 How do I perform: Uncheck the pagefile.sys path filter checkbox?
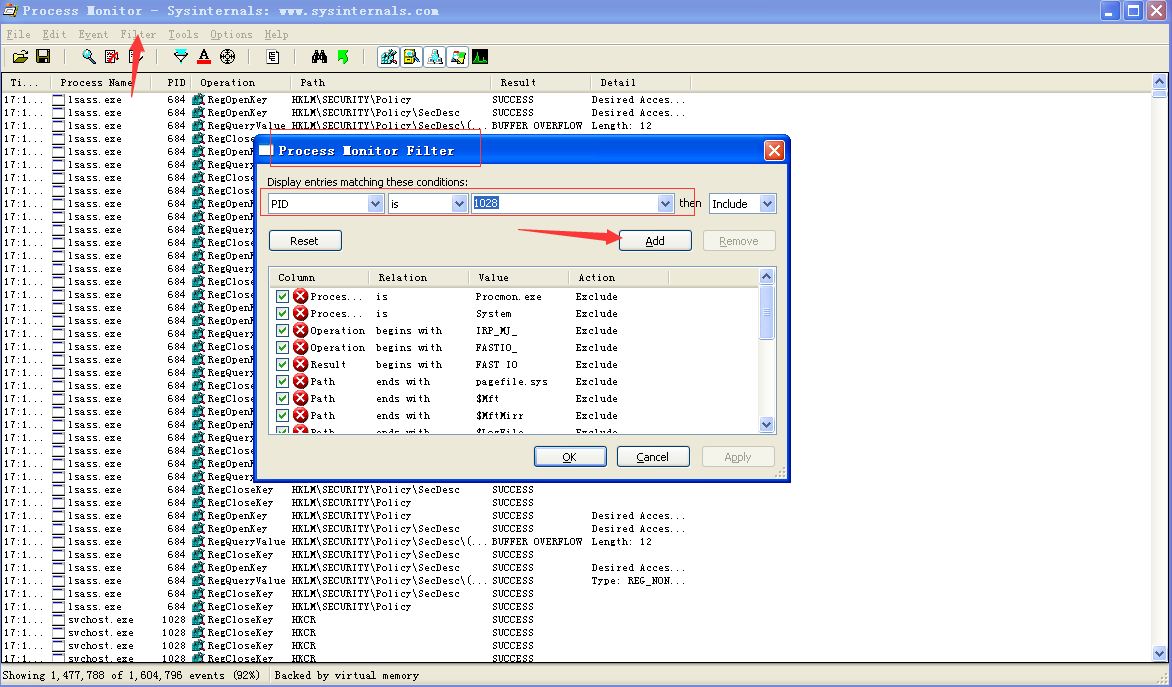pos(283,381)
